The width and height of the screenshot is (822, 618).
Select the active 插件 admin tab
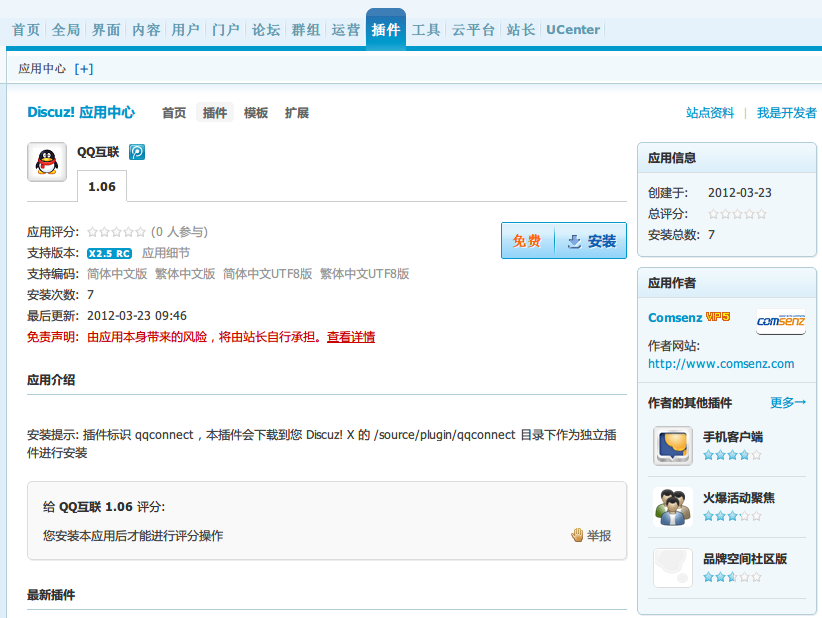[386, 29]
